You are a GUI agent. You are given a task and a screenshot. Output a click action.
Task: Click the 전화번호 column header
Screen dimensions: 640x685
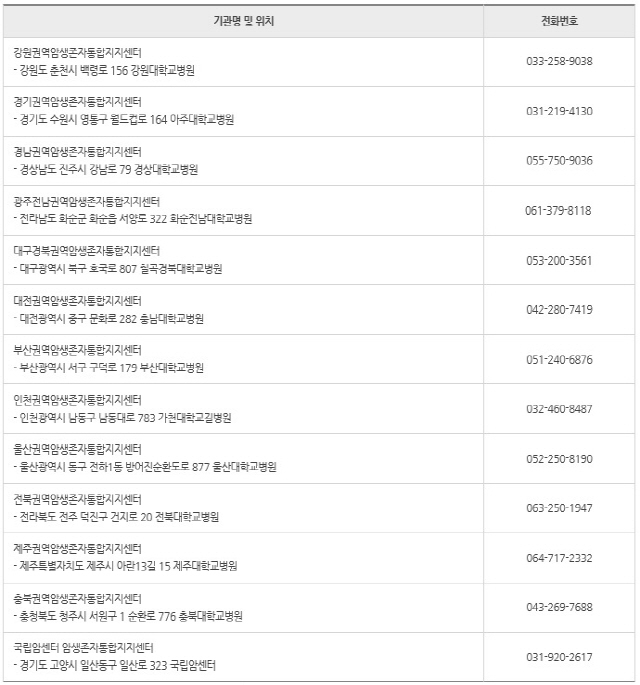tap(559, 20)
